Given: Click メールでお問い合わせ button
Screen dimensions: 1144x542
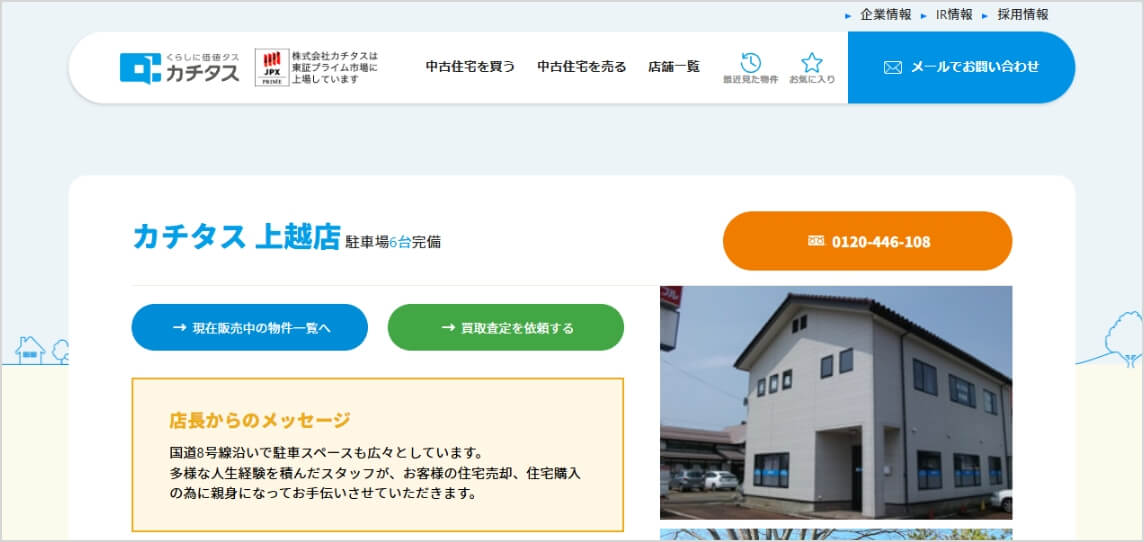Looking at the screenshot, I should 961,67.
